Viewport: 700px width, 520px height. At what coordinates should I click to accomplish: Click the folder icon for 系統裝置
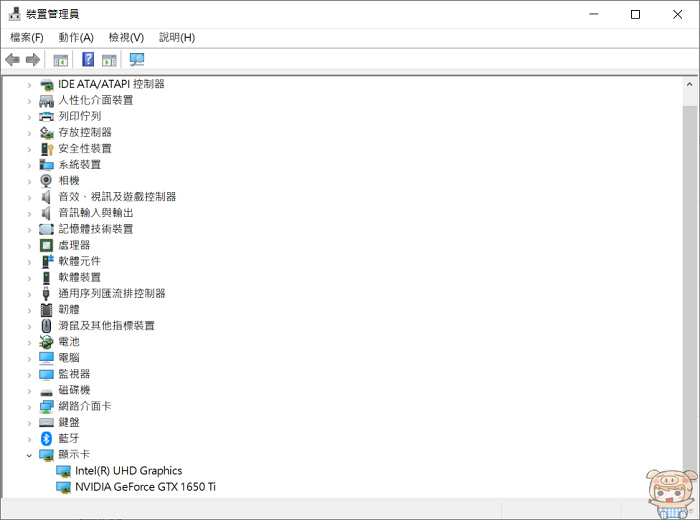click(46, 165)
